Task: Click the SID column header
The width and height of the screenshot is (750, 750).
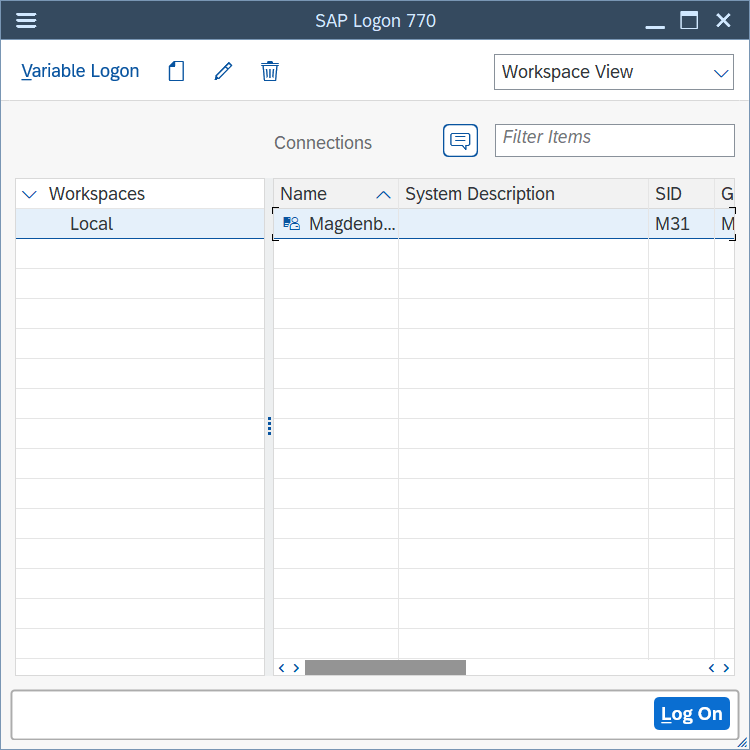Action: (x=681, y=194)
